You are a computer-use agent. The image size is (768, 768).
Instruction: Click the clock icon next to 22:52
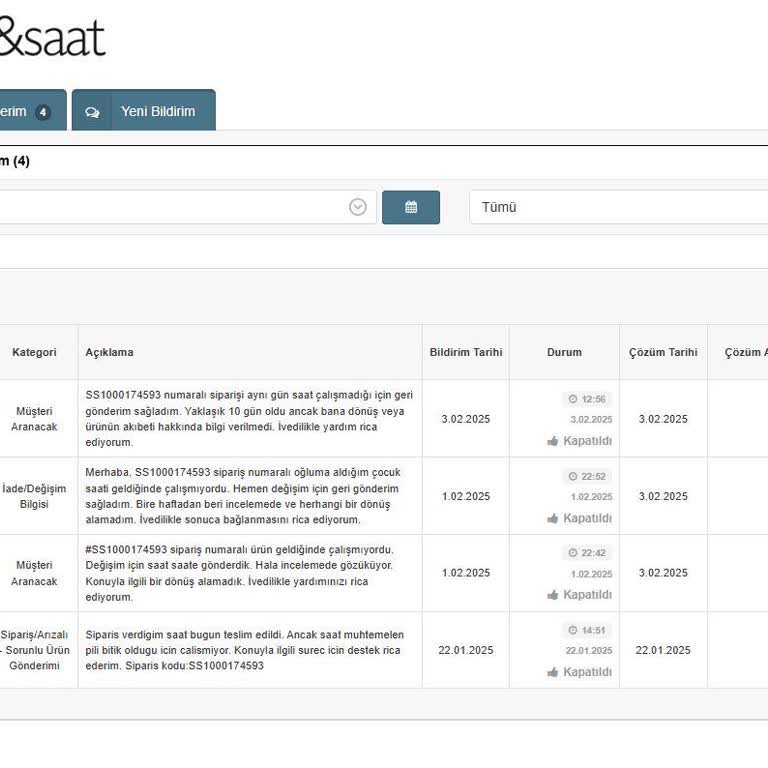[573, 476]
